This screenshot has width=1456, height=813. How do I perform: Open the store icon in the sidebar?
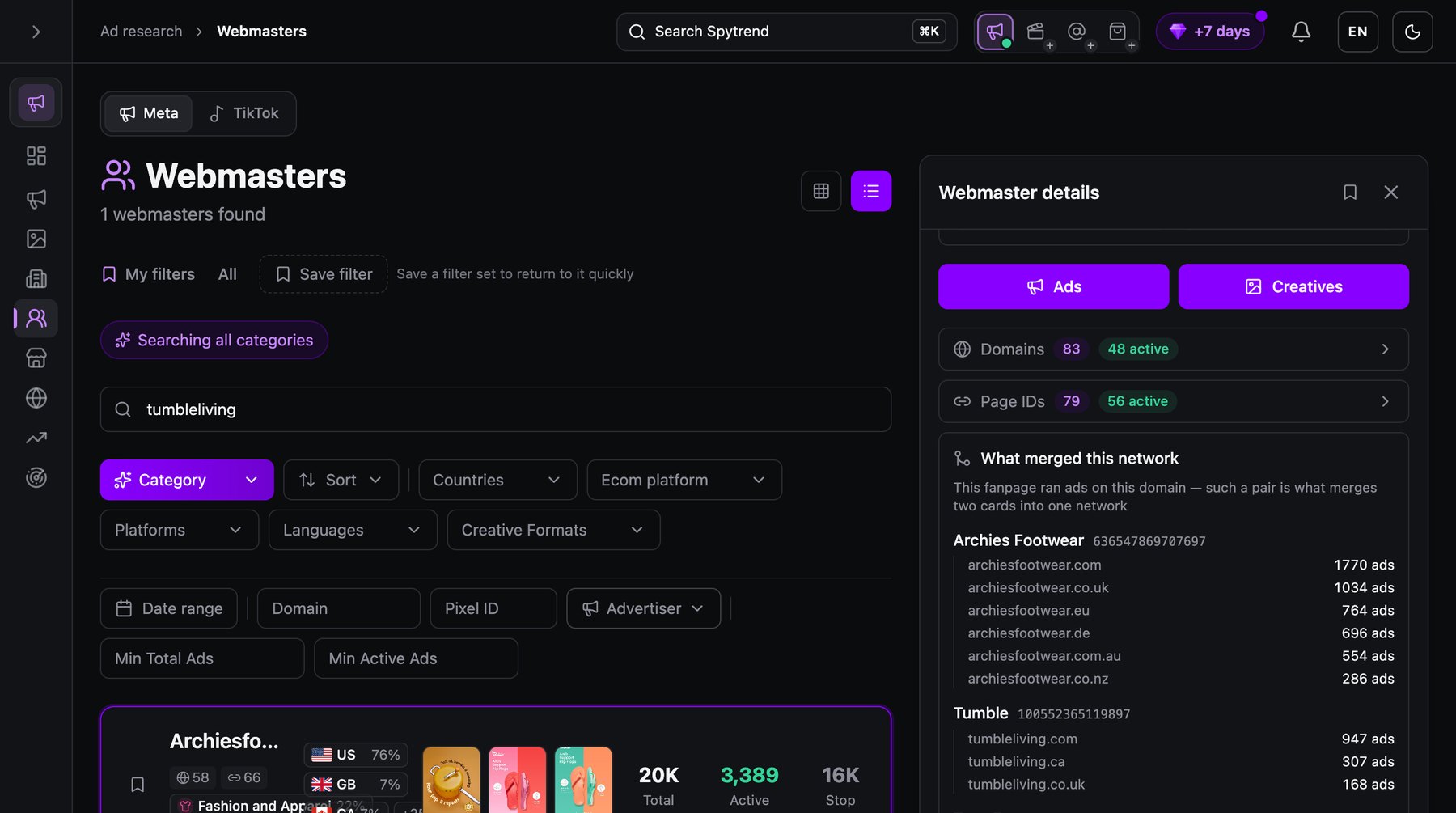tap(36, 358)
